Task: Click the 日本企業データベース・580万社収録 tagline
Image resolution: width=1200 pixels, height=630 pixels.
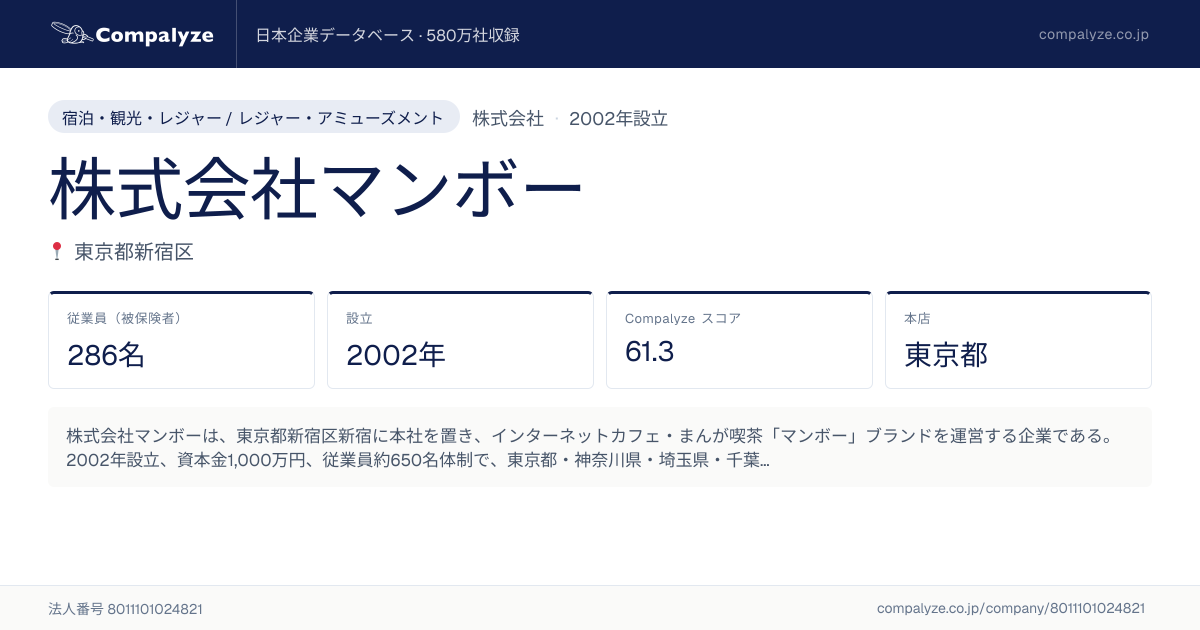Action: tap(387, 35)
